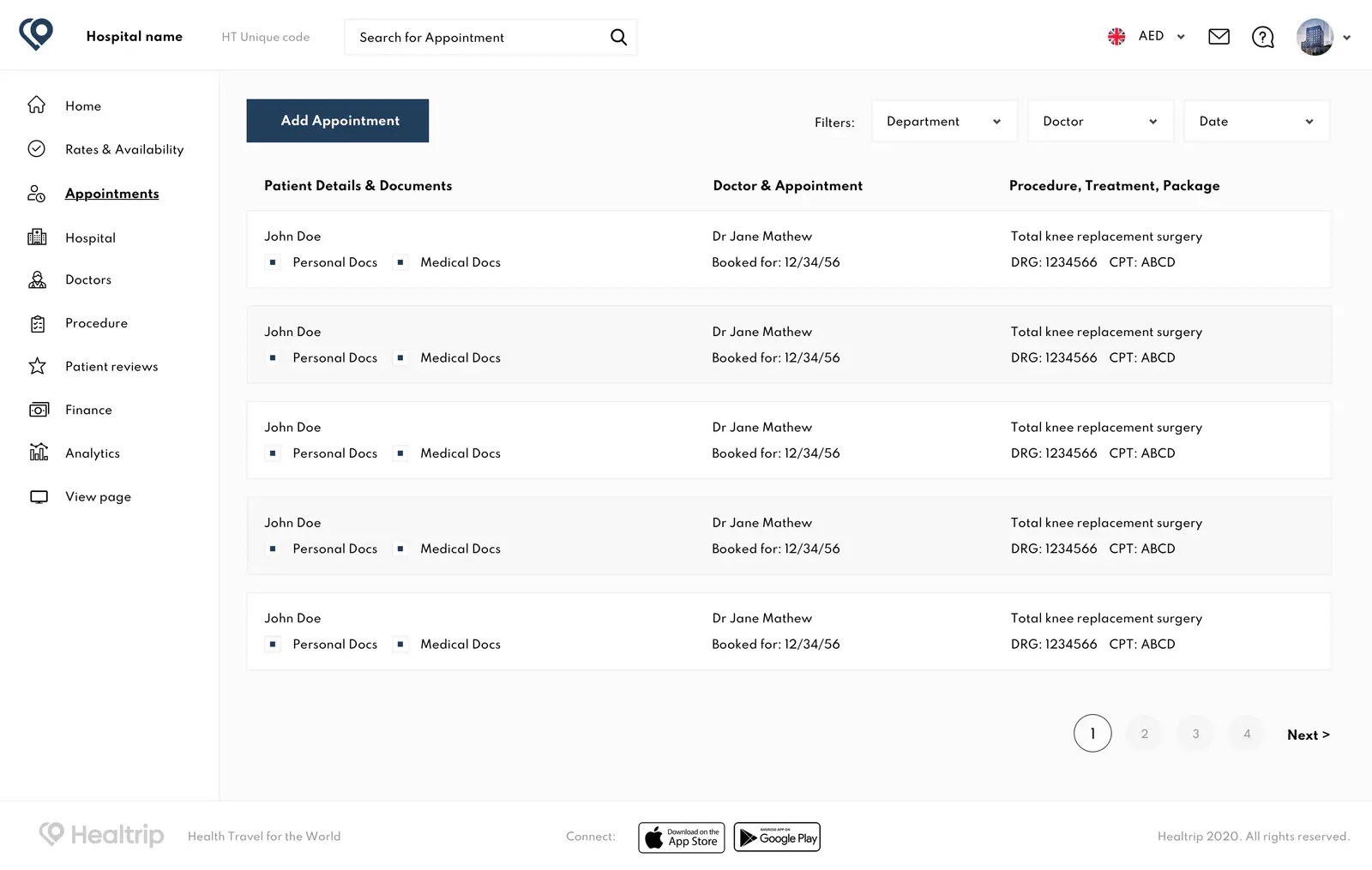Click the UK flag language icon

[1116, 37]
